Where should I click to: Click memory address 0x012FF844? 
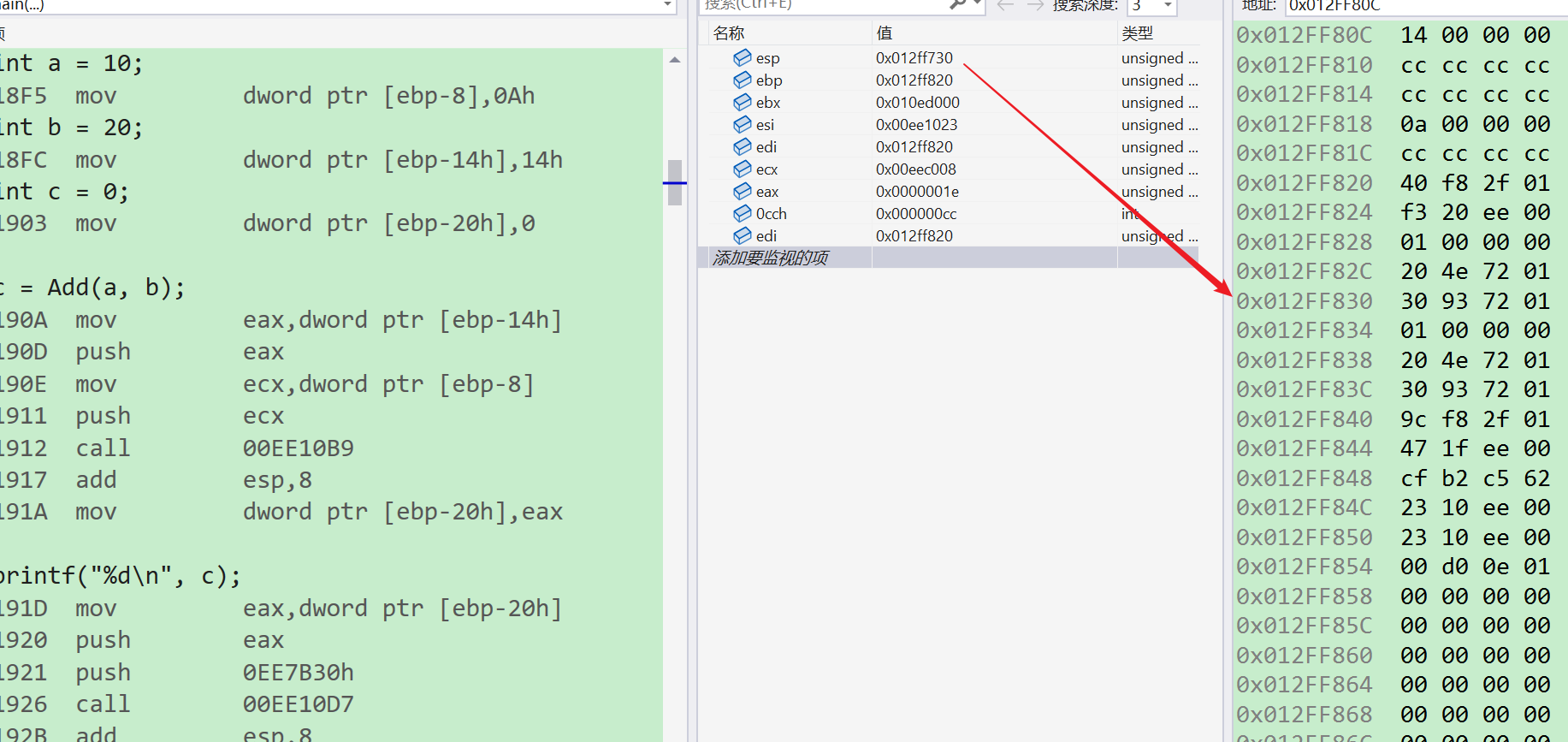(1305, 448)
